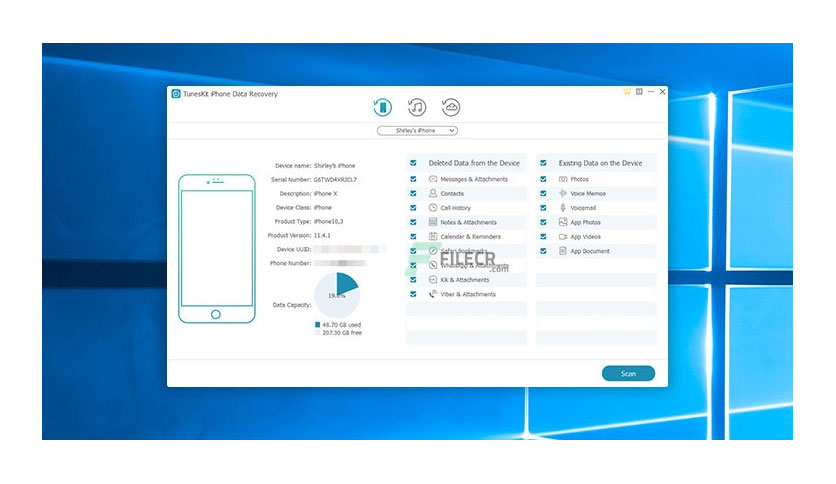Click the Viber & Attachments phone icon
Image resolution: width=836 pixels, height=484 pixels.
point(433,294)
